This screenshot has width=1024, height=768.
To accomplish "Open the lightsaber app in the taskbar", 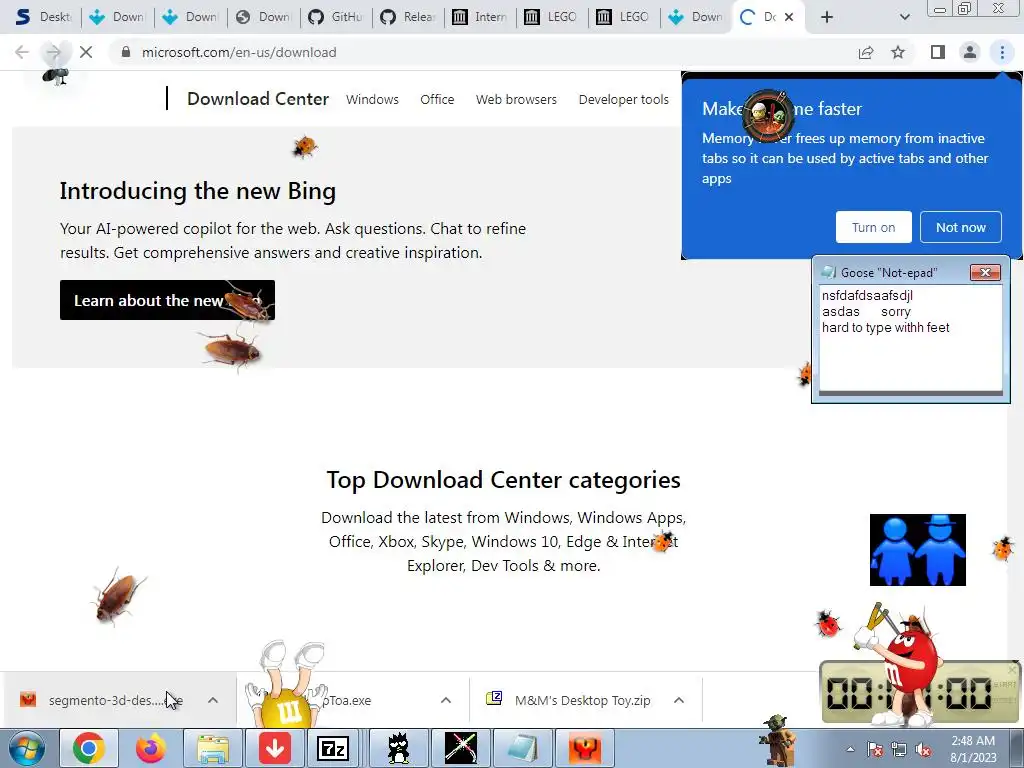I will tap(460, 748).
